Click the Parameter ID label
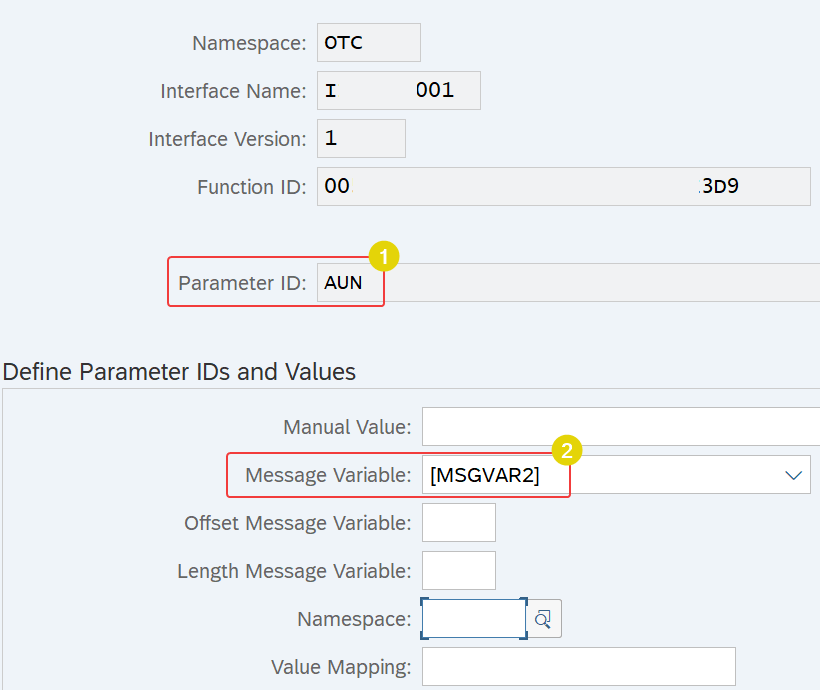Screen dimensions: 820x690 click(242, 283)
